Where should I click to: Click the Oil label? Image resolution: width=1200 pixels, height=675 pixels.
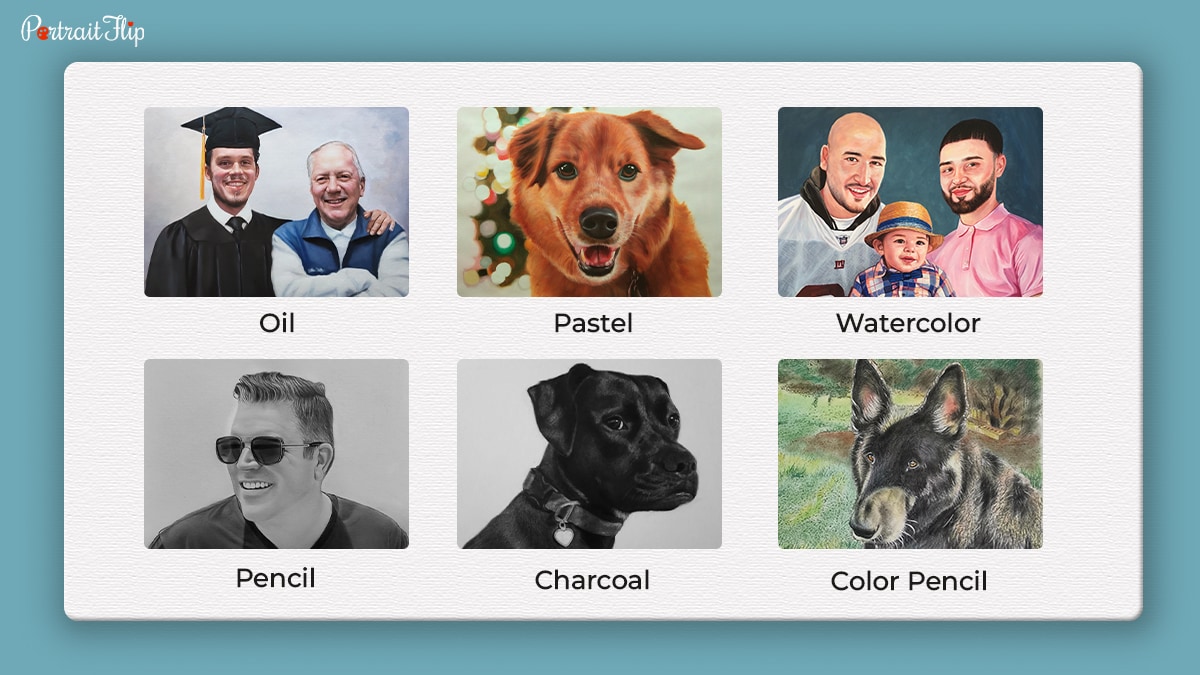277,323
